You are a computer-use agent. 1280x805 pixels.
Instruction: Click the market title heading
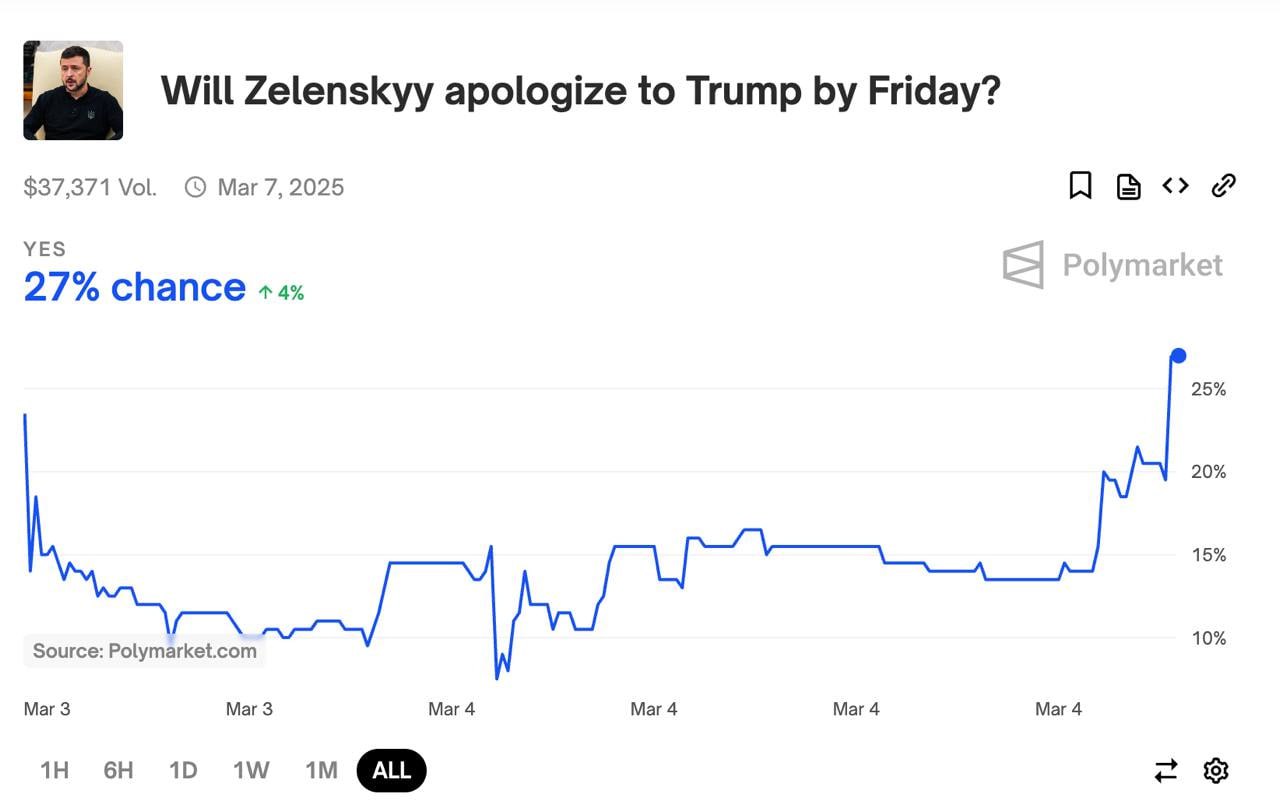pyautogui.click(x=580, y=91)
